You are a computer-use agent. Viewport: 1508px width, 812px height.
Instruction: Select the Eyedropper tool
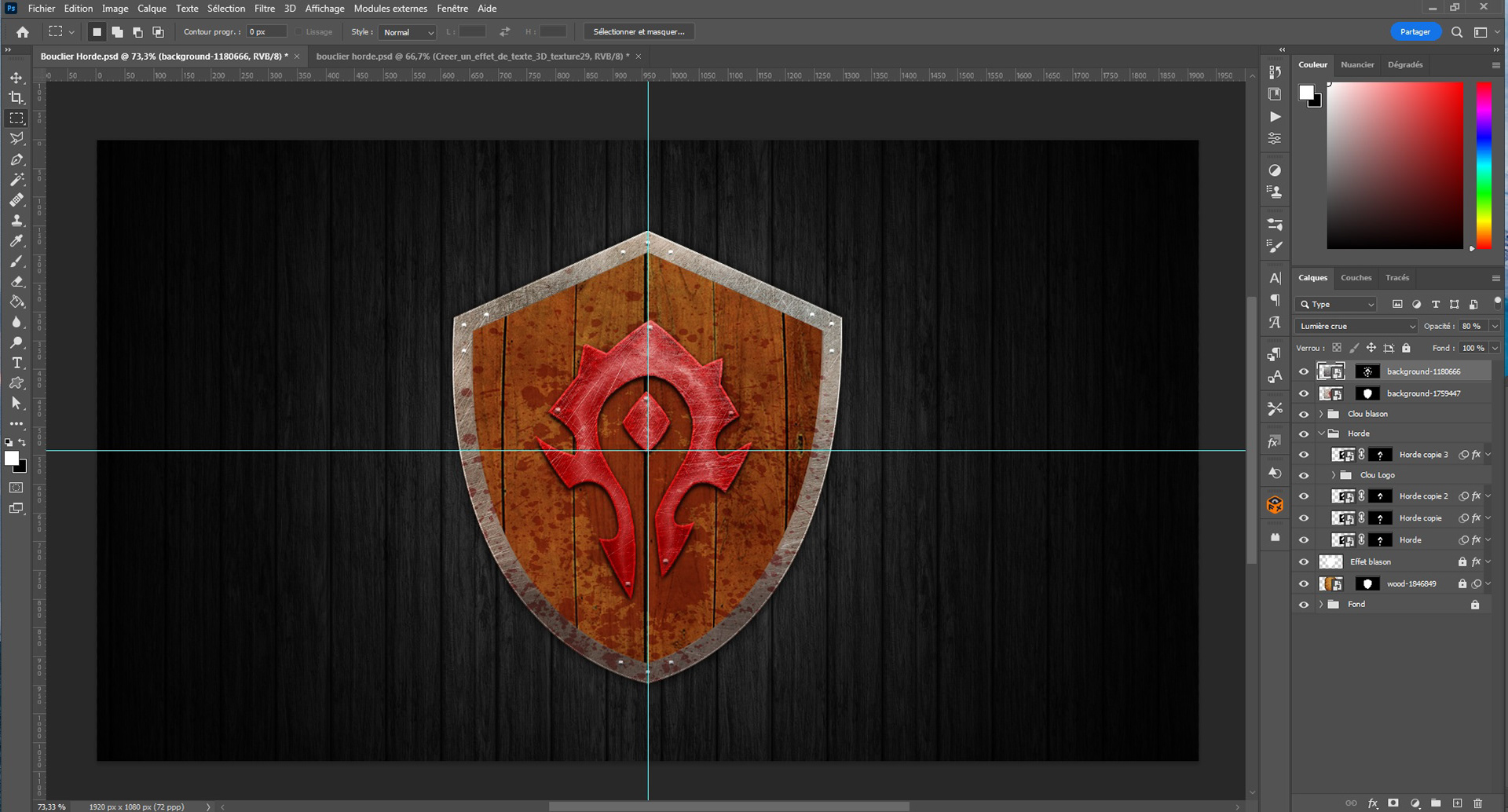coord(16,241)
